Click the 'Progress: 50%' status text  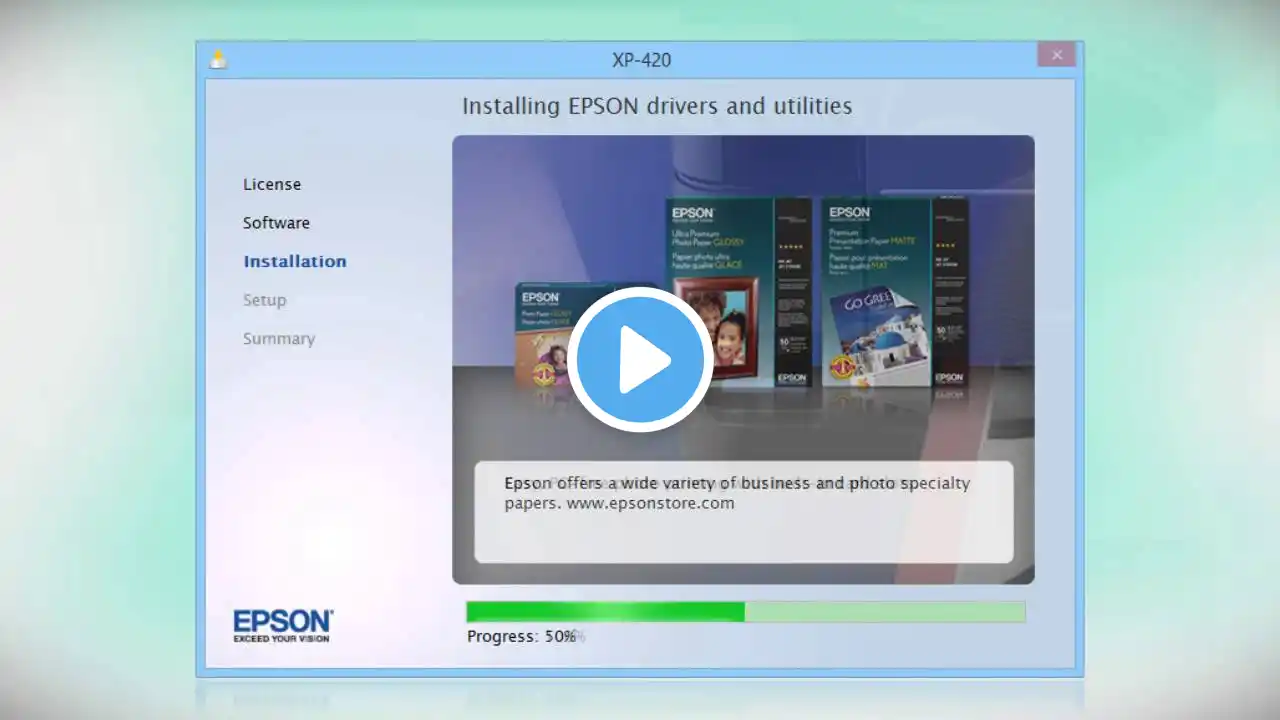[521, 636]
